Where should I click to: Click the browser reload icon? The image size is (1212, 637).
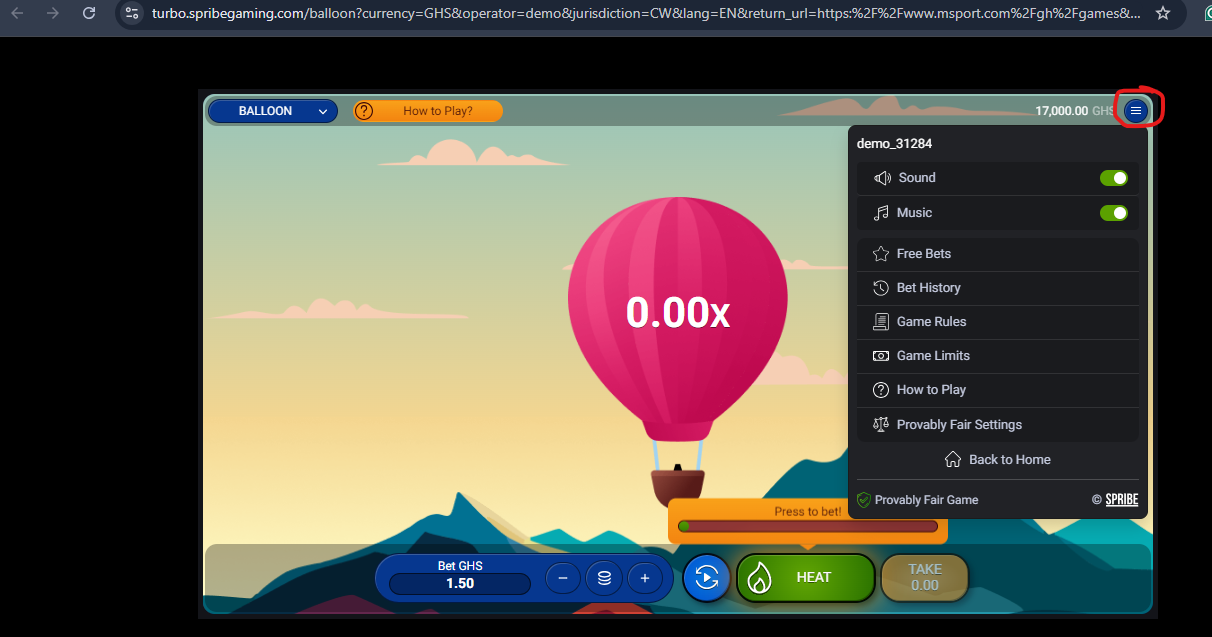(89, 13)
